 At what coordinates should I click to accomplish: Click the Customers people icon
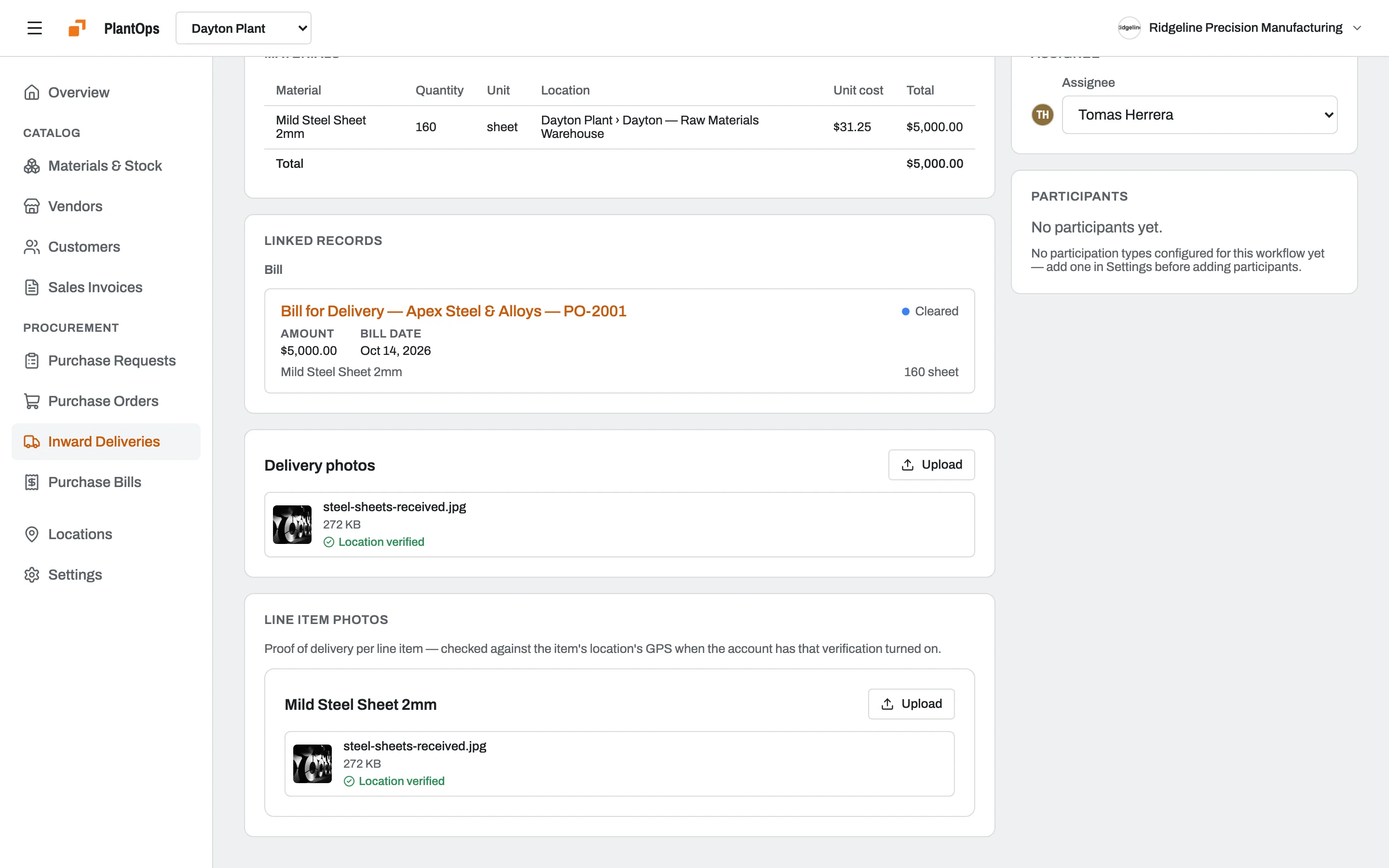click(31, 247)
